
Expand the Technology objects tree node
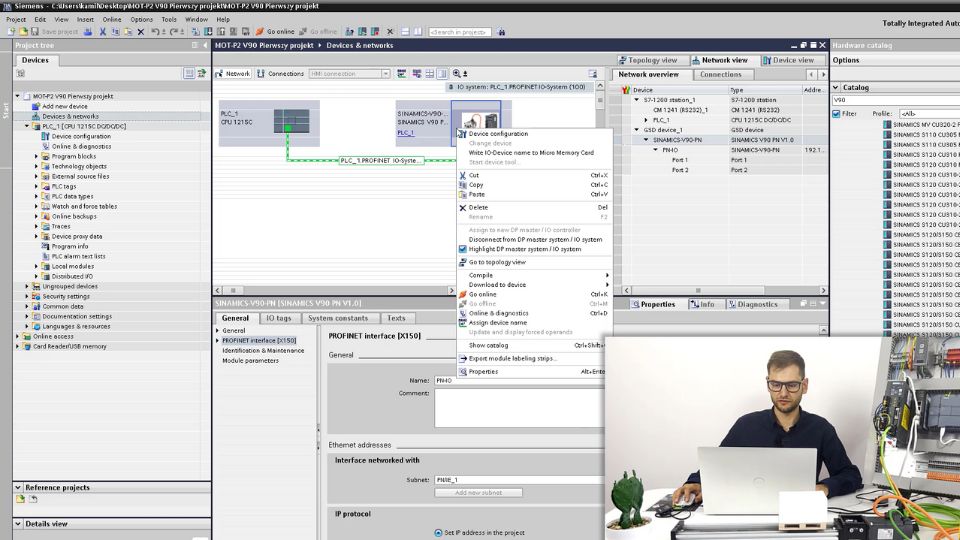(36, 166)
